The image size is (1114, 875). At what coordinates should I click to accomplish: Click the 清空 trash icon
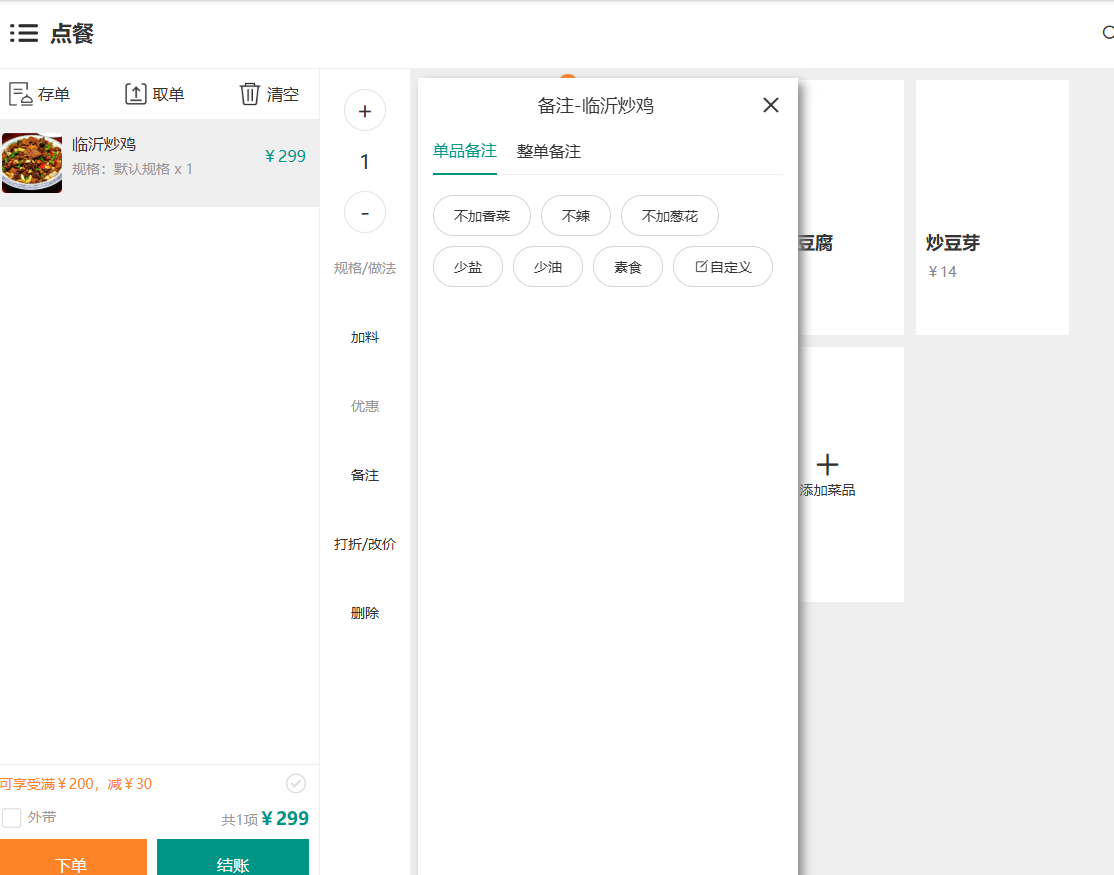click(249, 94)
